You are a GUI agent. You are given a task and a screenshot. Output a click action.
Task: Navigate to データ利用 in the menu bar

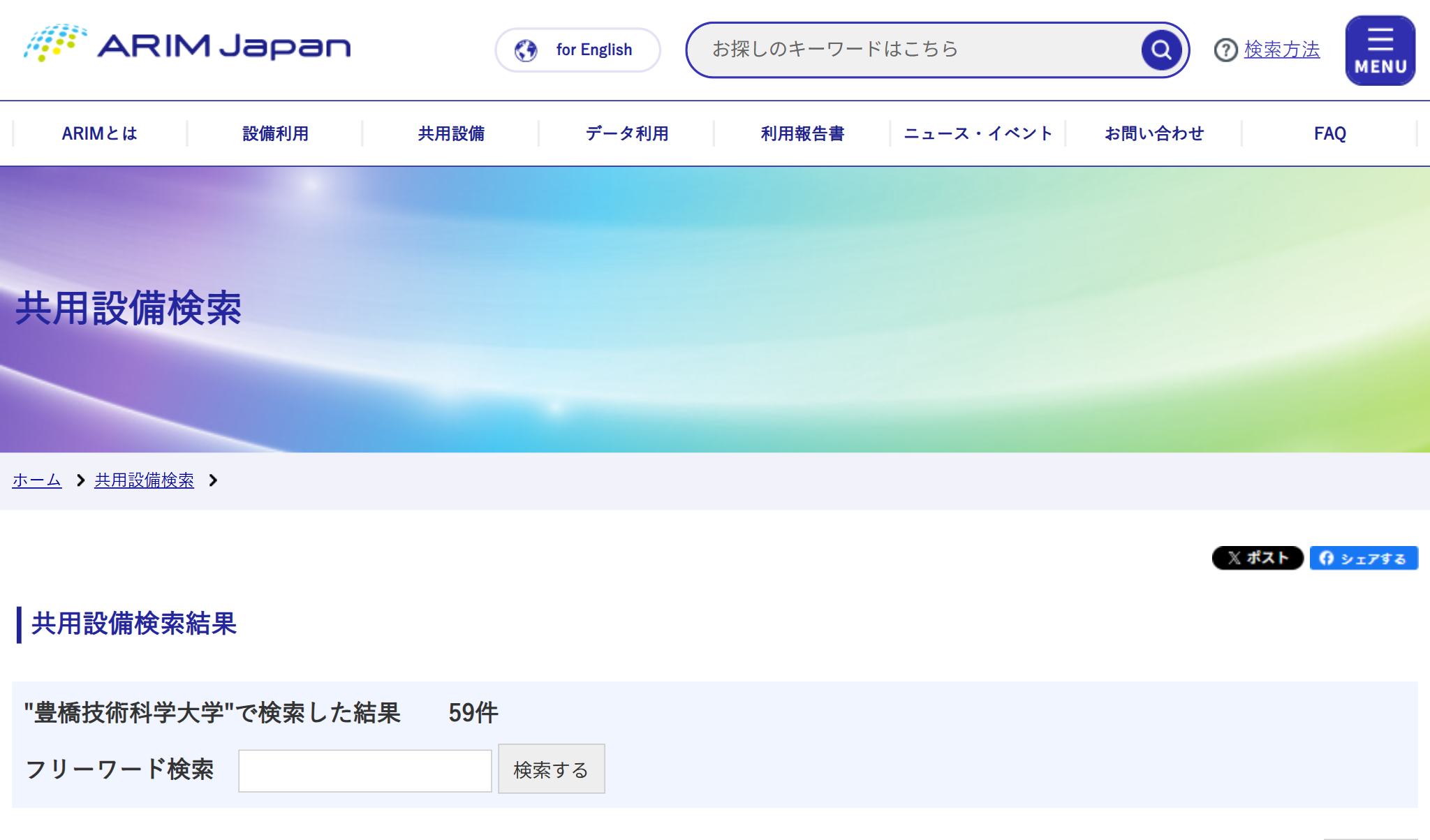click(x=625, y=133)
